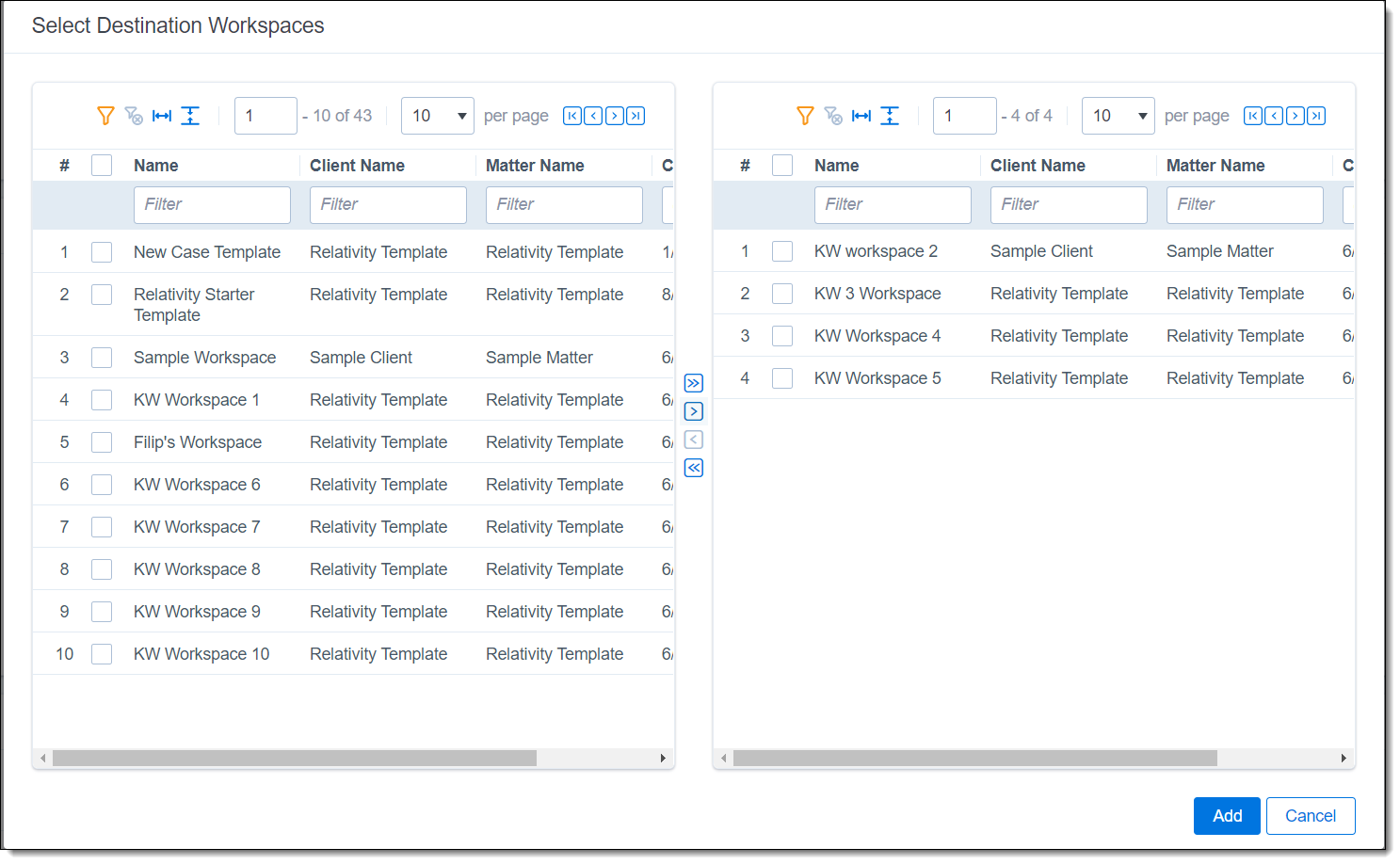This screenshot has height=864, width=1400.
Task: Tick the KW Workspace 4 checkbox
Action: (782, 336)
